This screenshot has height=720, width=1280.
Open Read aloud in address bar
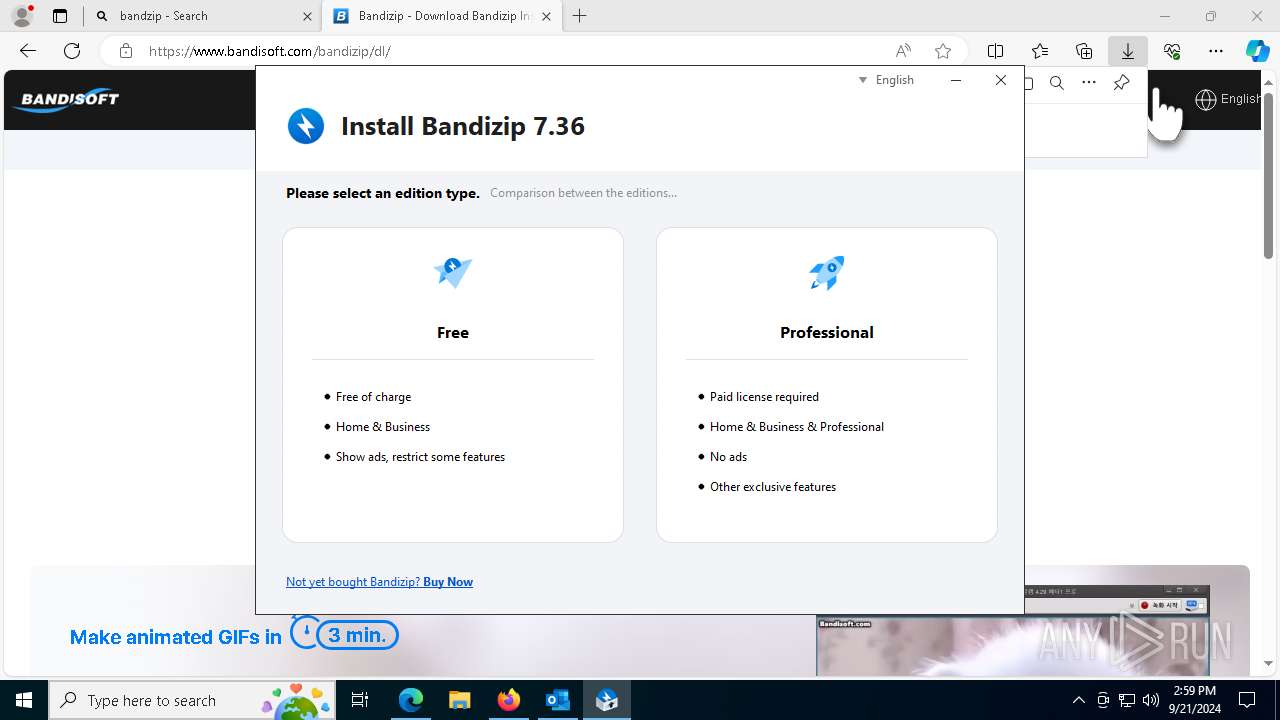click(903, 51)
